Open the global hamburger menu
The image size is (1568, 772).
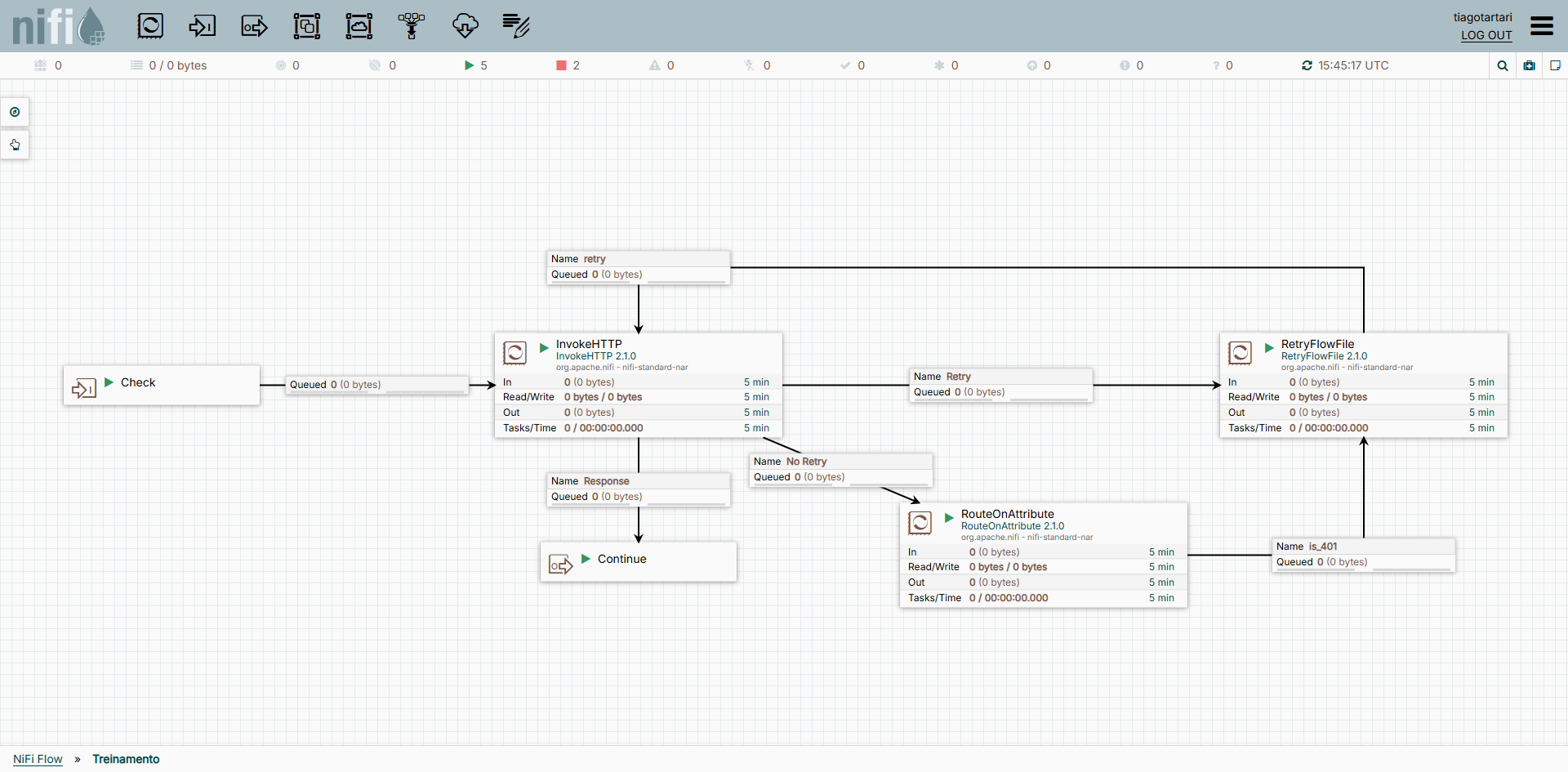[x=1542, y=26]
